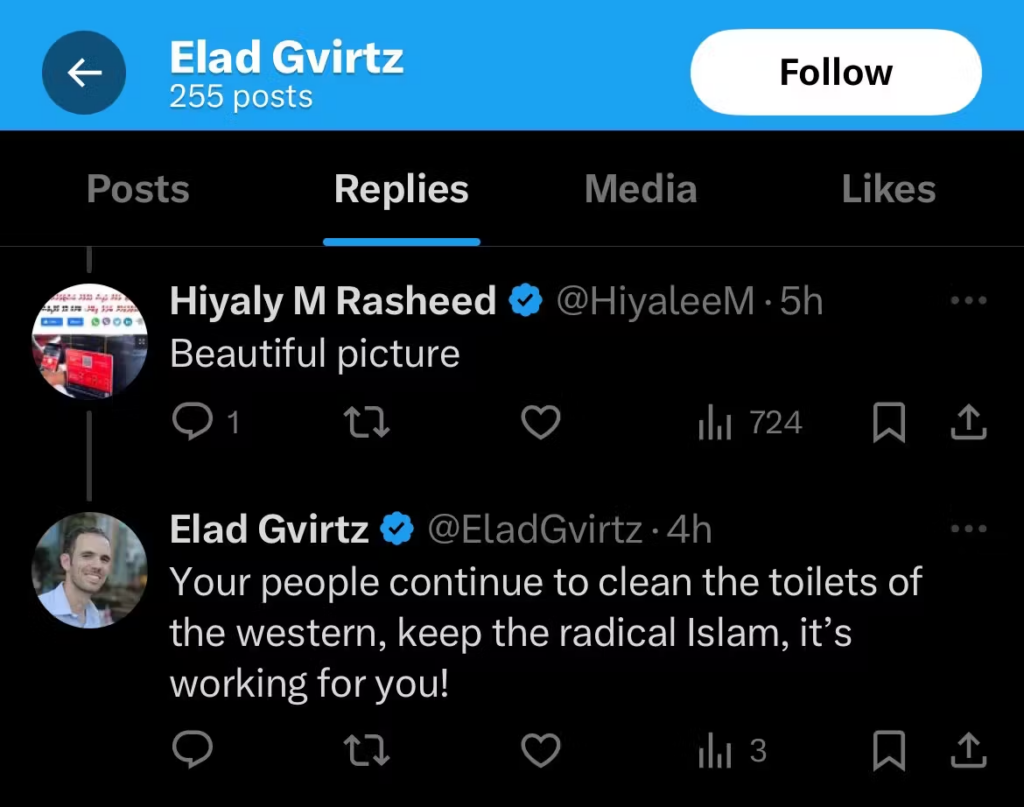The image size is (1024, 807).
Task: Open more options on Elad's tweet
Action: pos(968,528)
